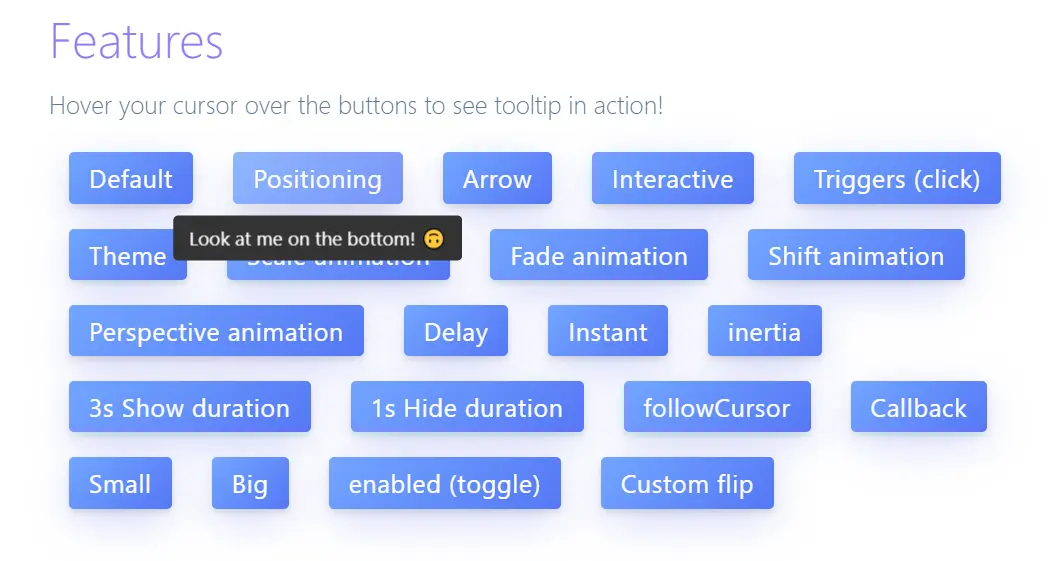Select the 1s Hide duration button
Viewport: 1057px width, 561px height.
coord(467,407)
